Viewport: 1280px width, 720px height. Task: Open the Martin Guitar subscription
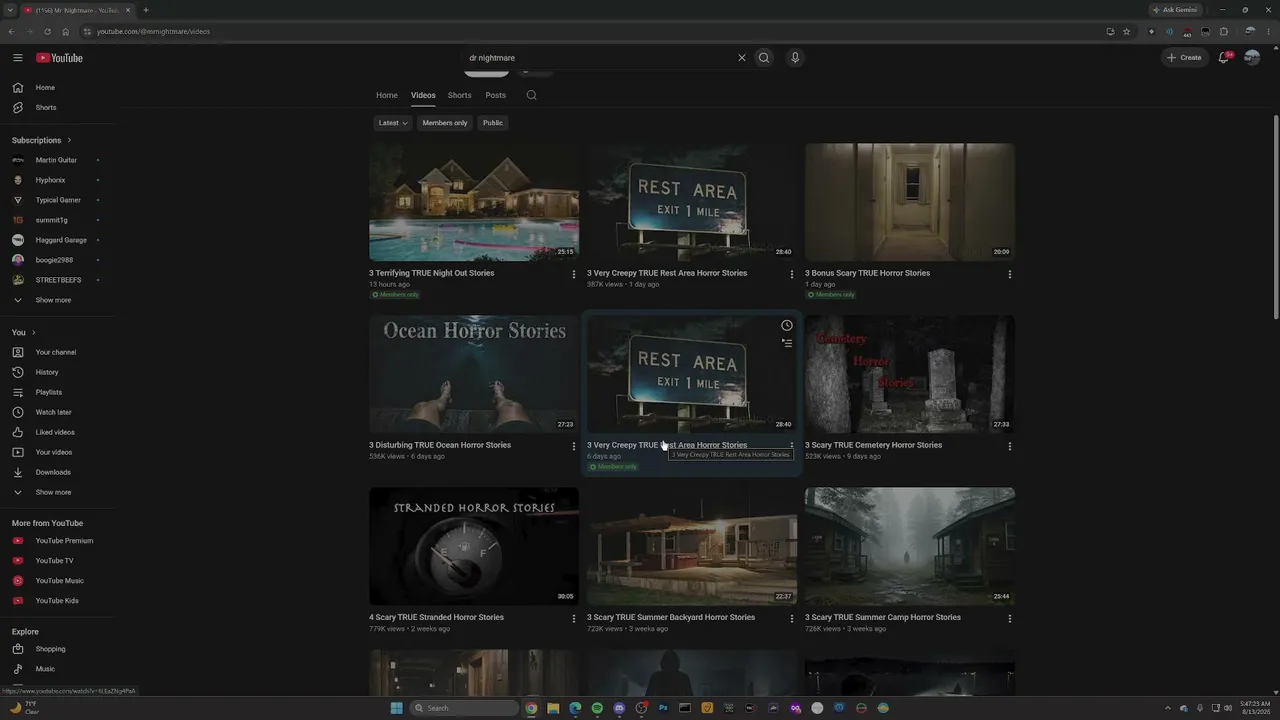click(57, 160)
